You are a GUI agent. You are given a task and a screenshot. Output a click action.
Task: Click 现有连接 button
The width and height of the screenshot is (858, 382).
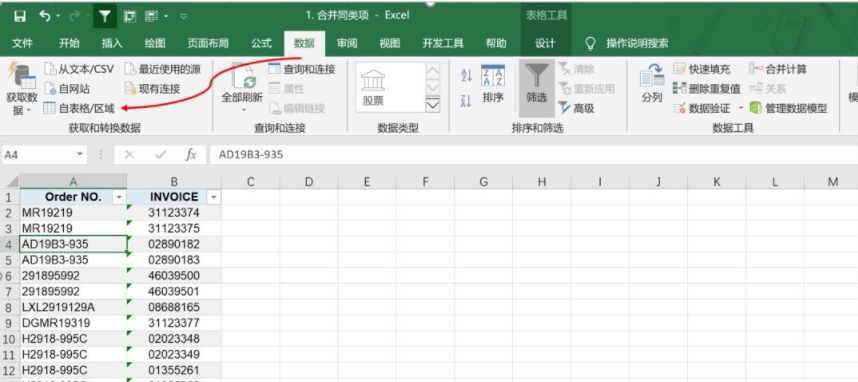153,88
